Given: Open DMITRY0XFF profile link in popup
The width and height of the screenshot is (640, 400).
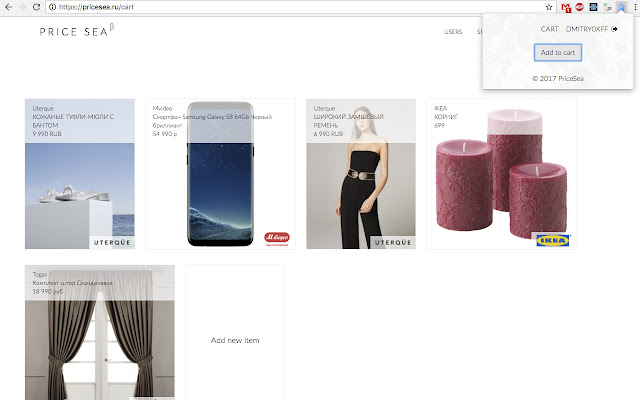Looking at the screenshot, I should 587,29.
